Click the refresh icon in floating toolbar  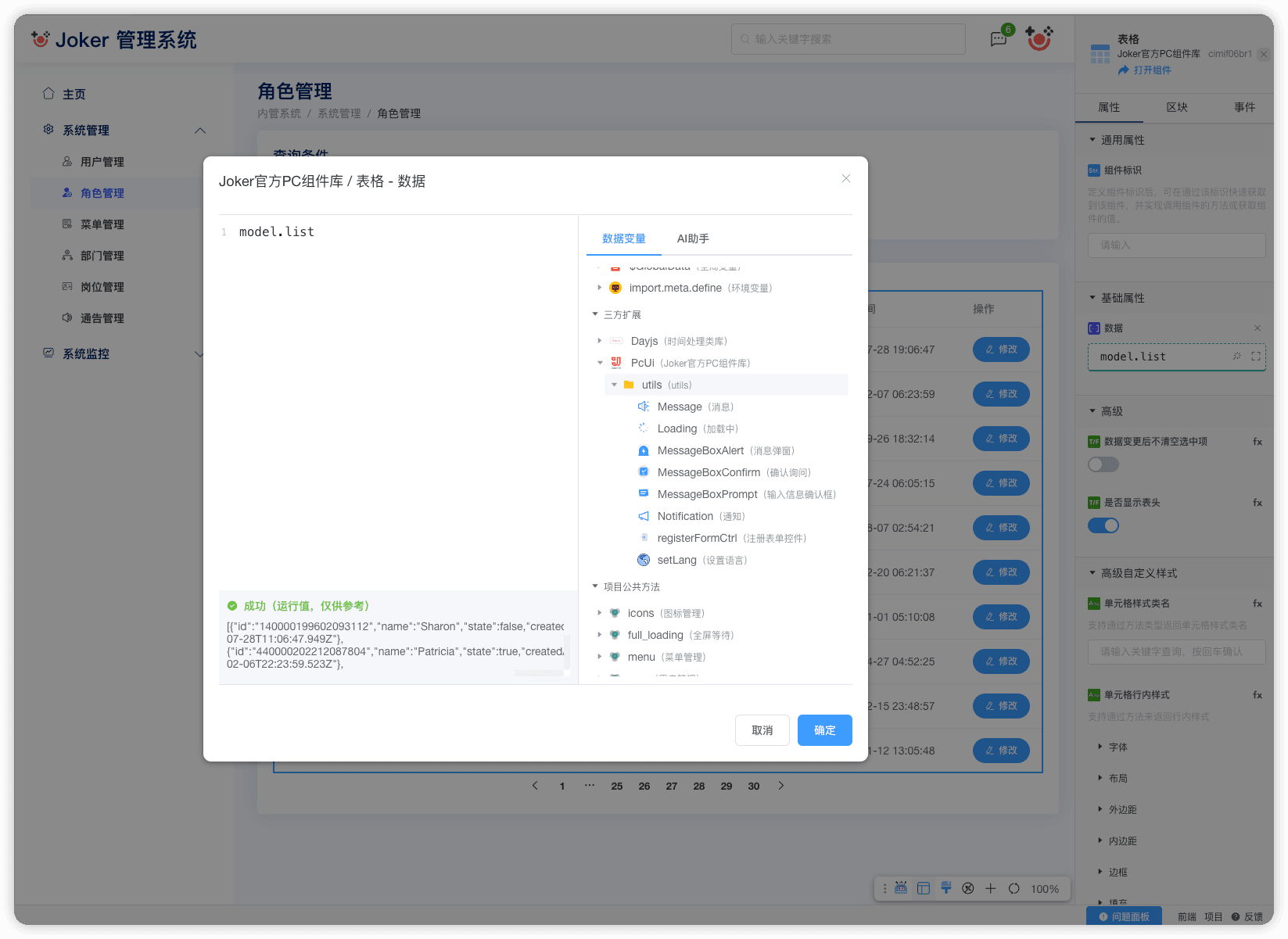tap(1014, 888)
